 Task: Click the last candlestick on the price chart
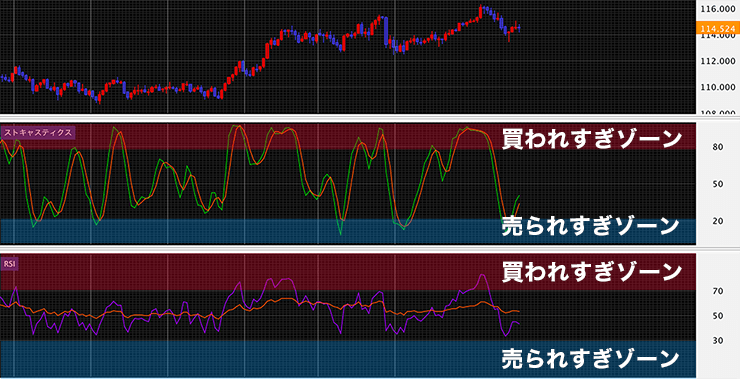519,28
